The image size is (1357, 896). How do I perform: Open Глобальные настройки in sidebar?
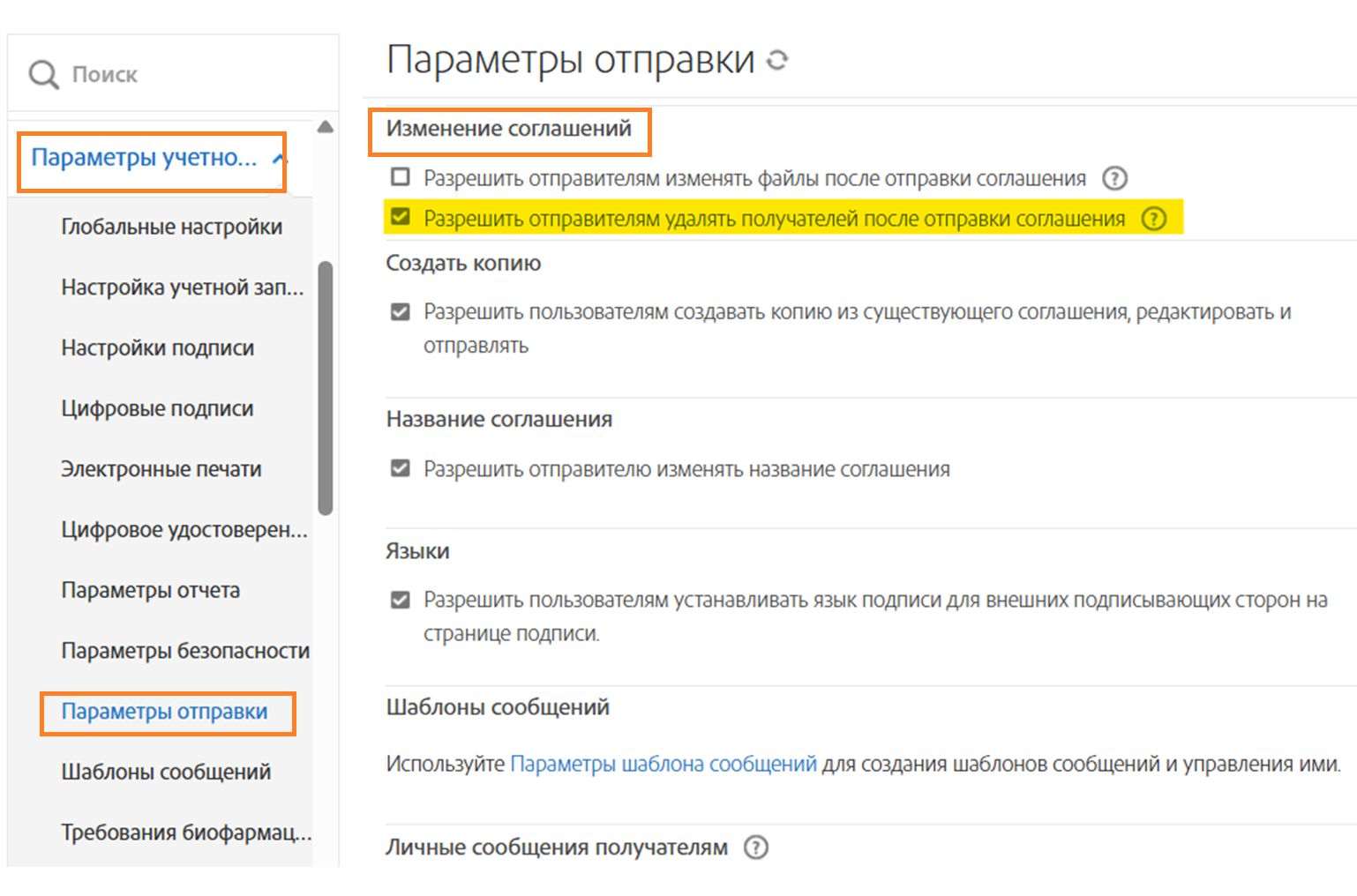click(x=172, y=227)
